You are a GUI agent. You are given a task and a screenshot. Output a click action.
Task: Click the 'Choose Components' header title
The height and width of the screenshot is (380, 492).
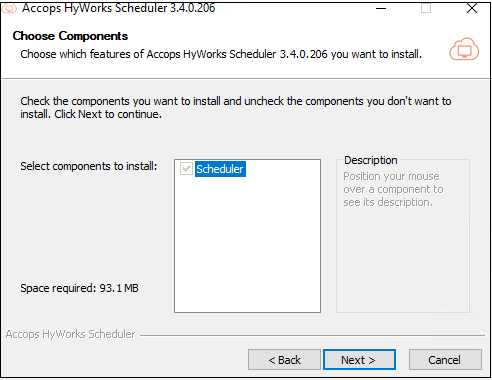[x=70, y=36]
